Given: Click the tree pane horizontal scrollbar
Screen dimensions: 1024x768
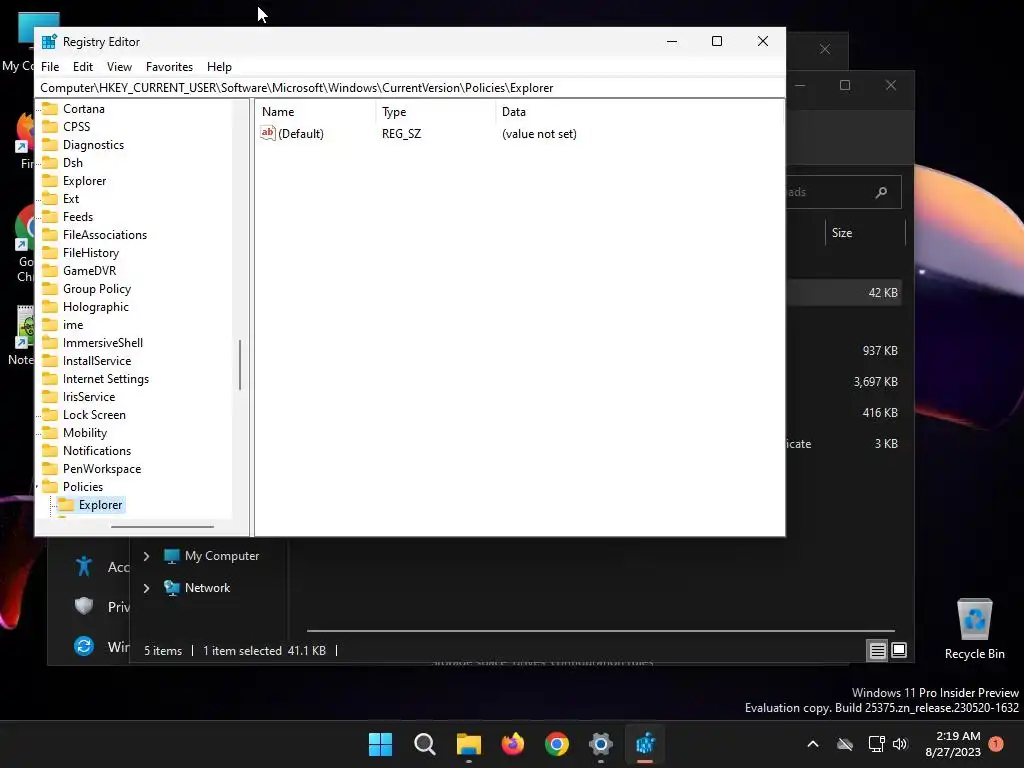Looking at the screenshot, I should pos(162,526).
